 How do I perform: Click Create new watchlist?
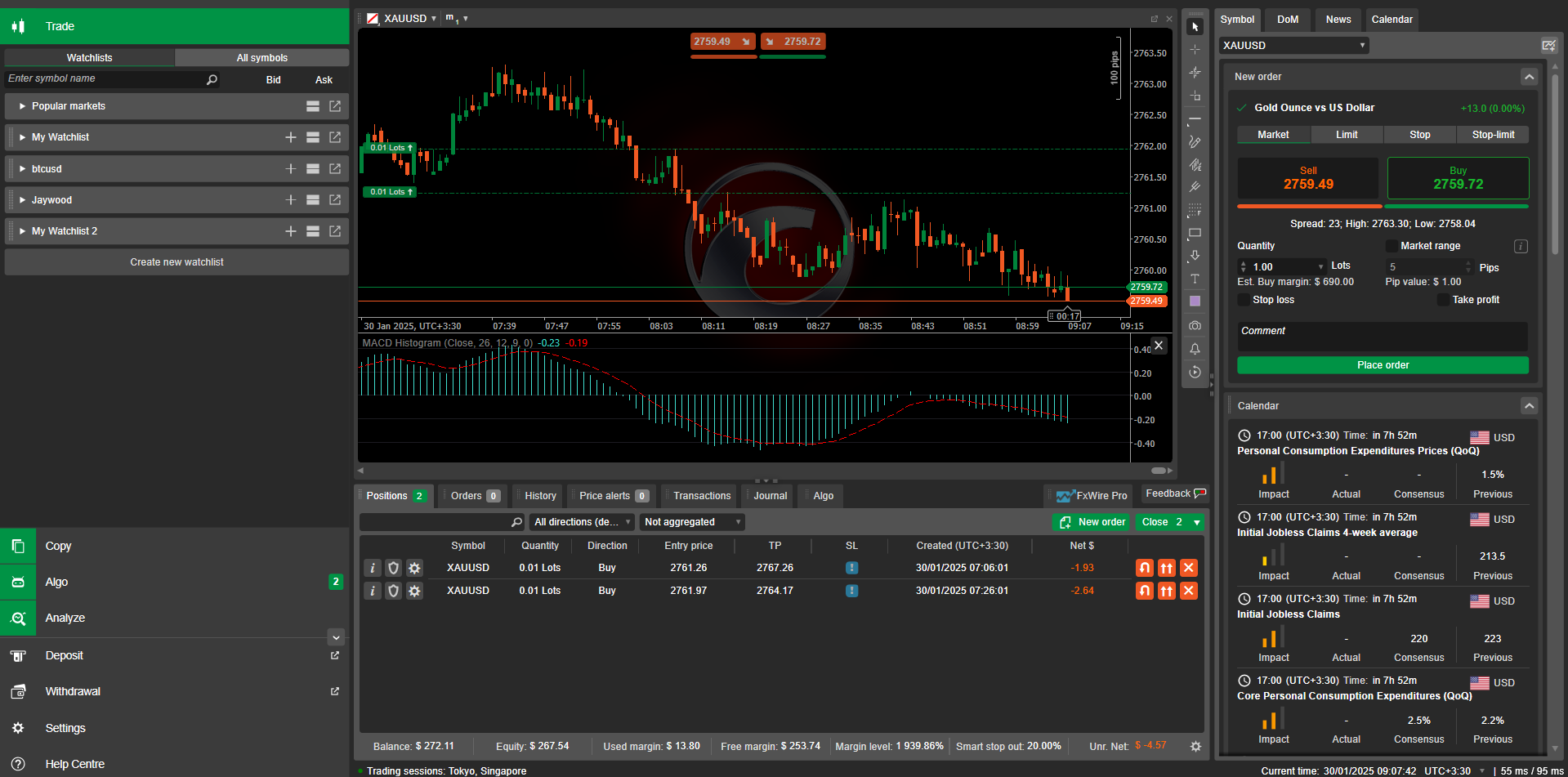176,262
